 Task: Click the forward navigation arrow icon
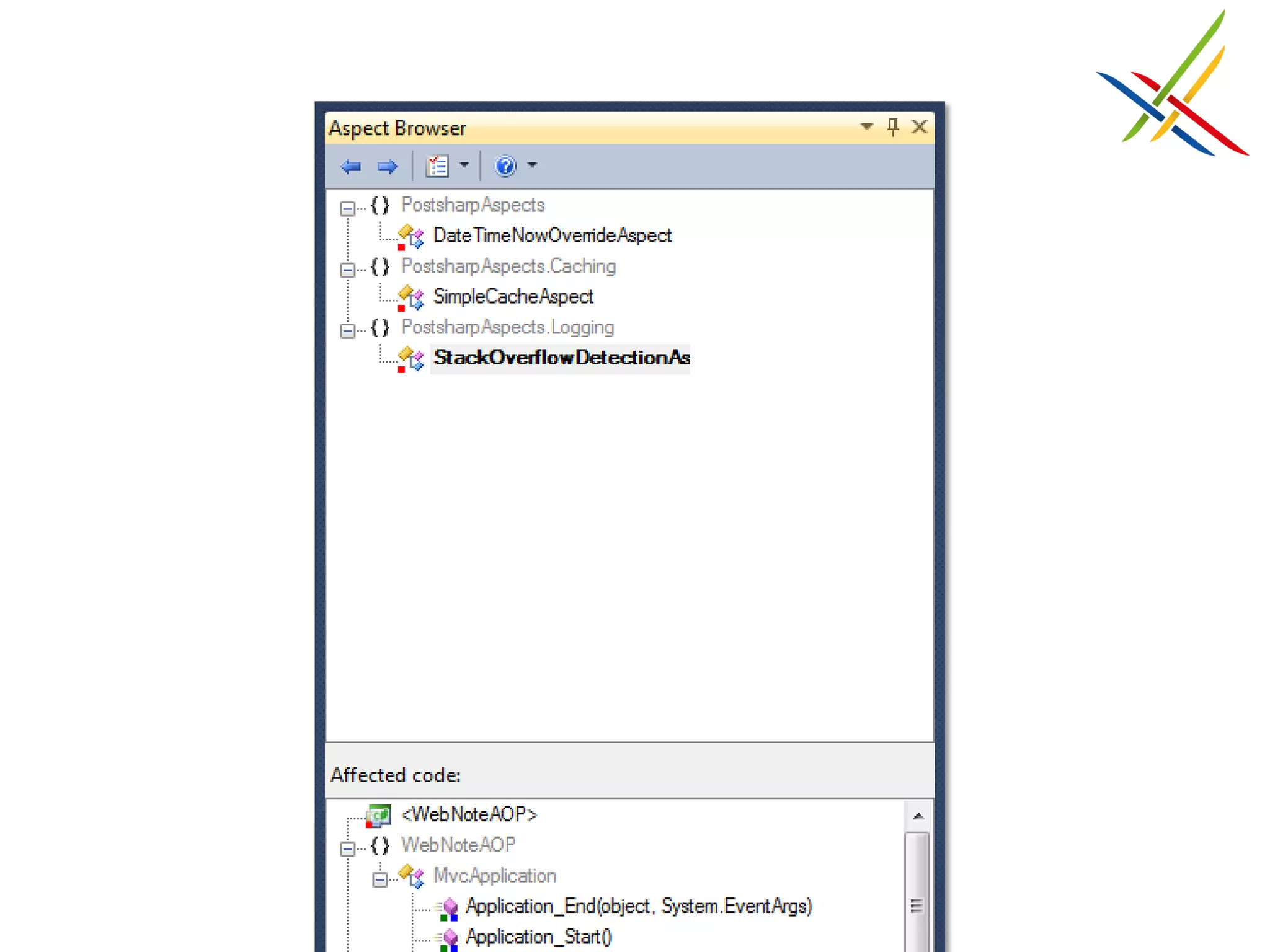tap(388, 166)
